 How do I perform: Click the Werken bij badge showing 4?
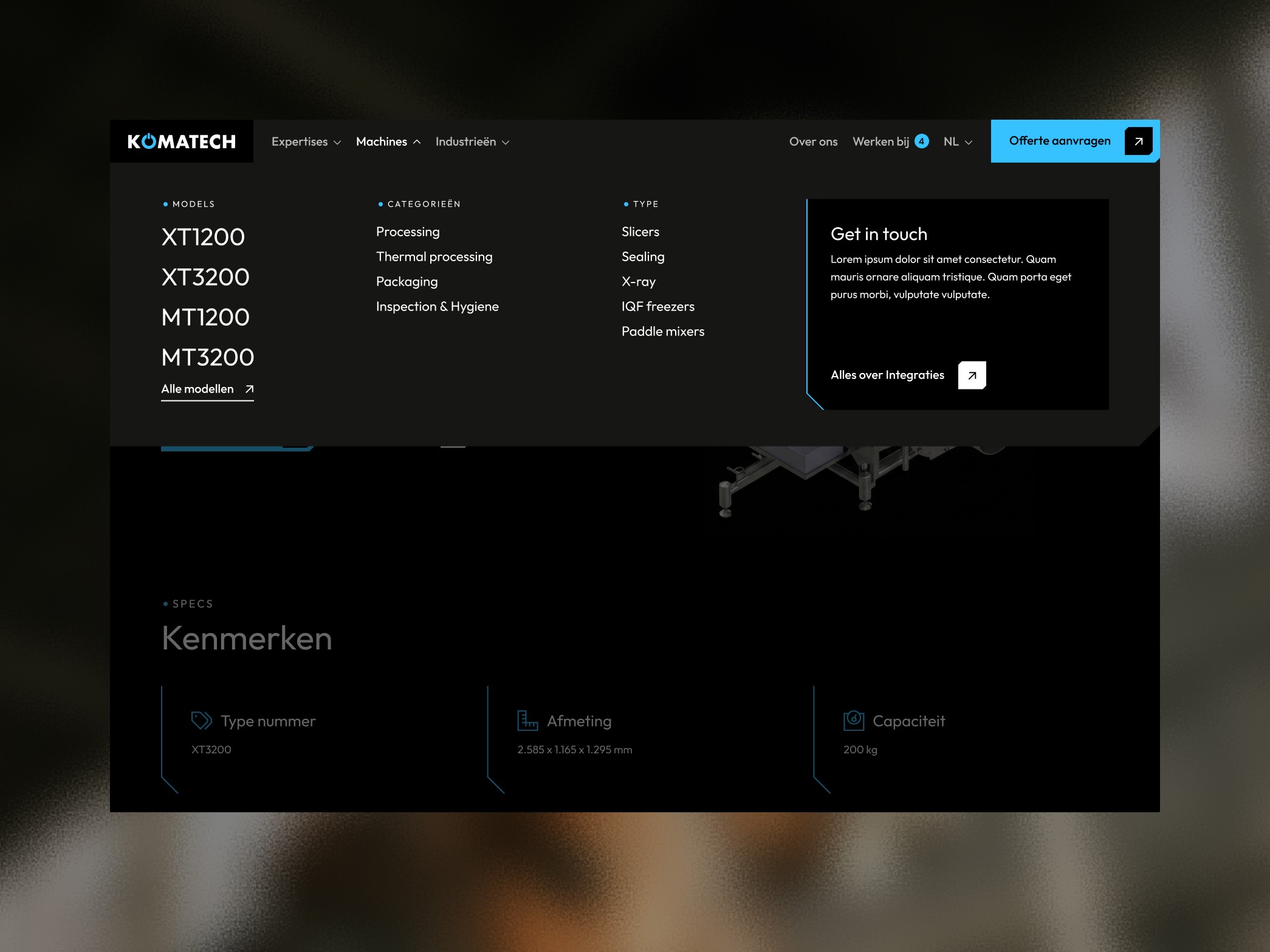point(921,142)
